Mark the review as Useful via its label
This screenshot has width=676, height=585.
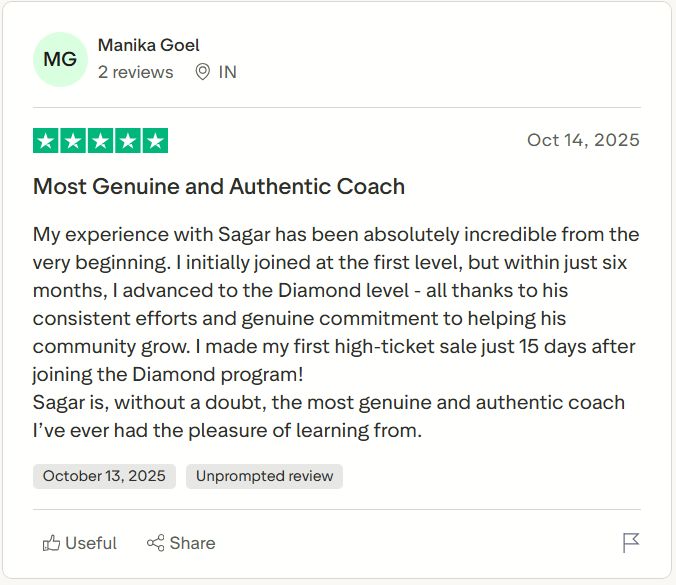click(91, 543)
